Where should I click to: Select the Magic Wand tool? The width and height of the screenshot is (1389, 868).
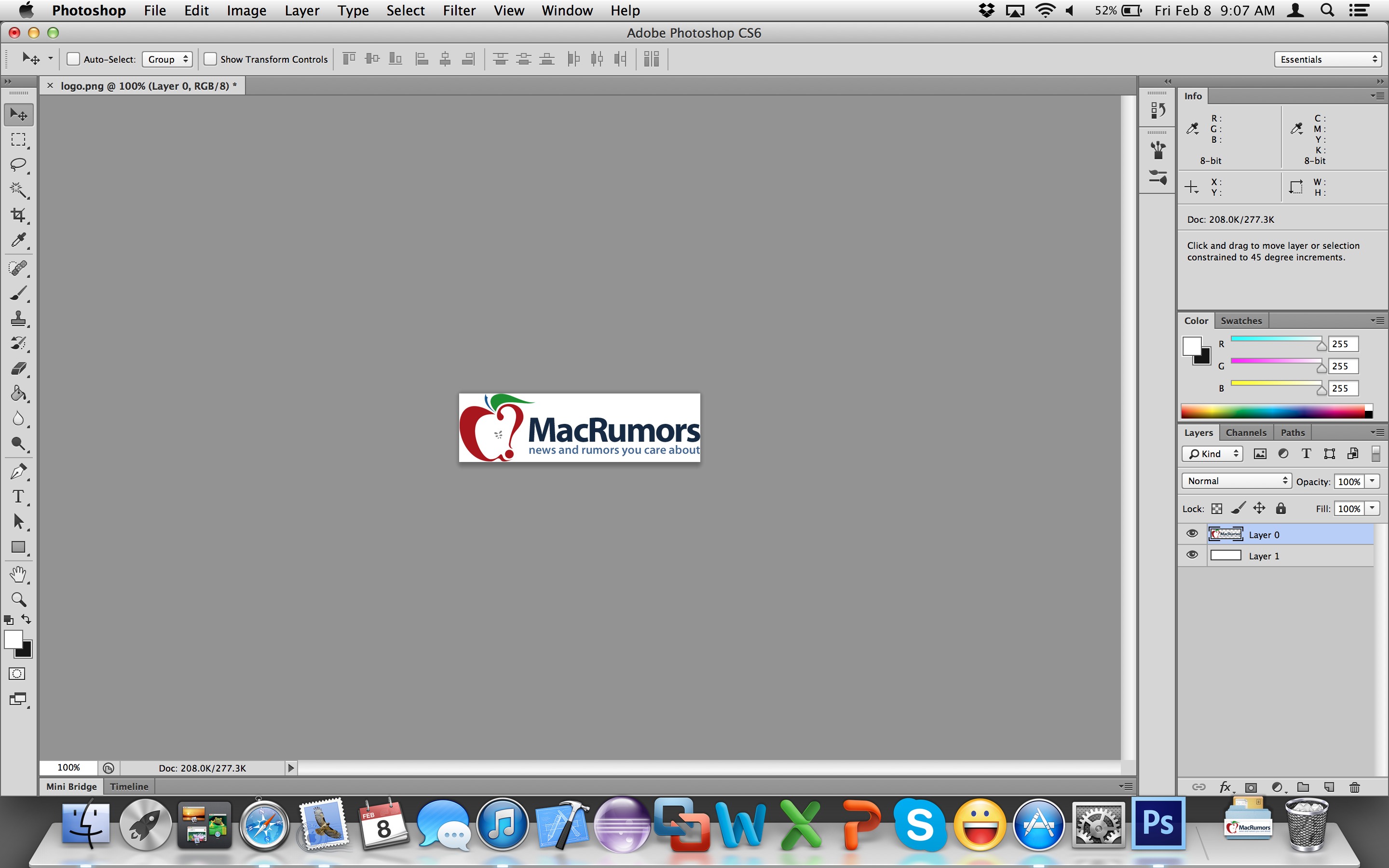[18, 190]
